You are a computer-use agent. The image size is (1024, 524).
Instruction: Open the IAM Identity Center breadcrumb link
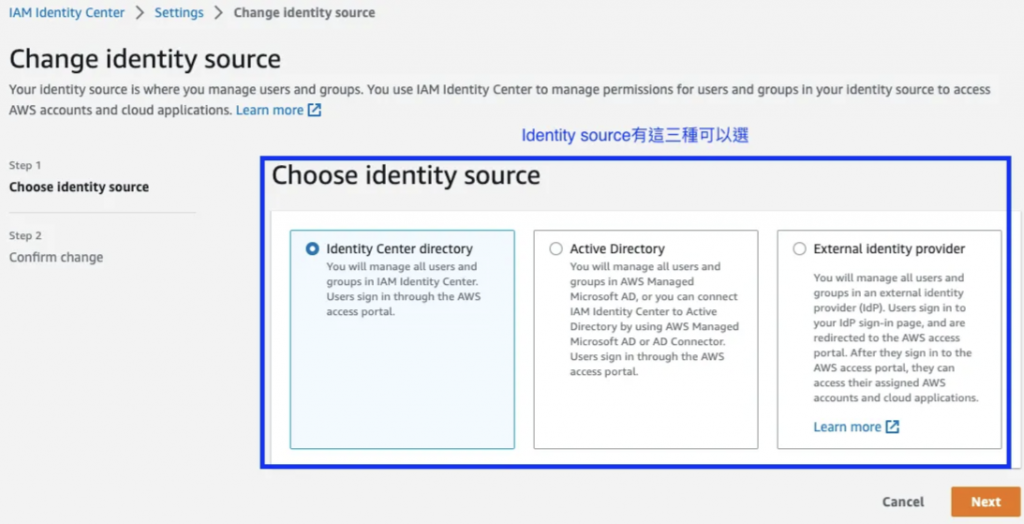67,12
